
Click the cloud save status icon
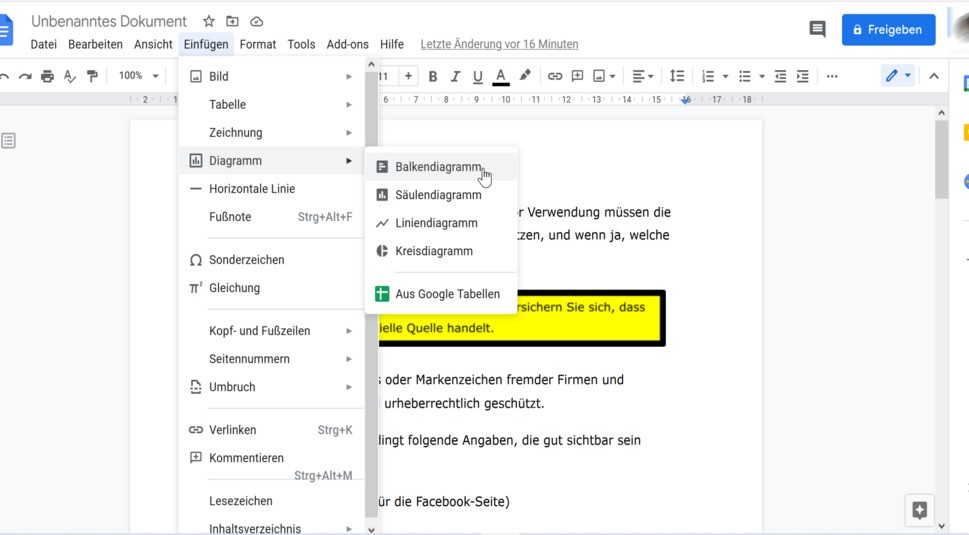256,22
